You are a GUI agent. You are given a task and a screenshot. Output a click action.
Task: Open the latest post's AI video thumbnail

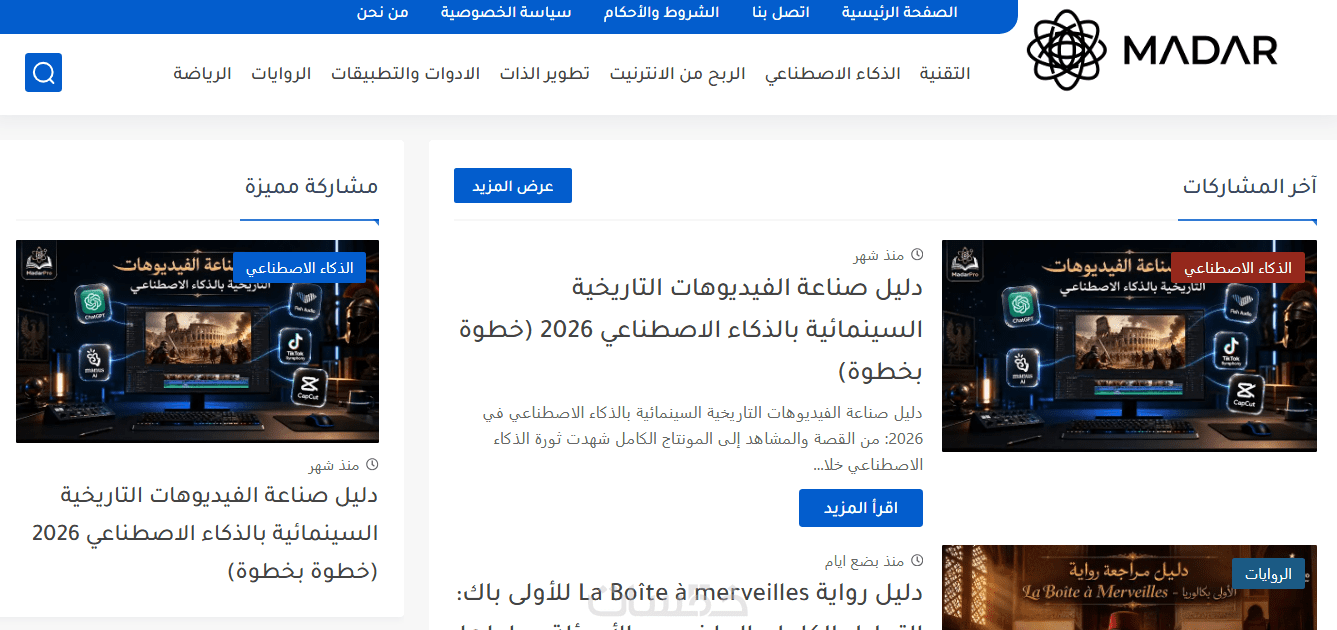click(x=1129, y=346)
